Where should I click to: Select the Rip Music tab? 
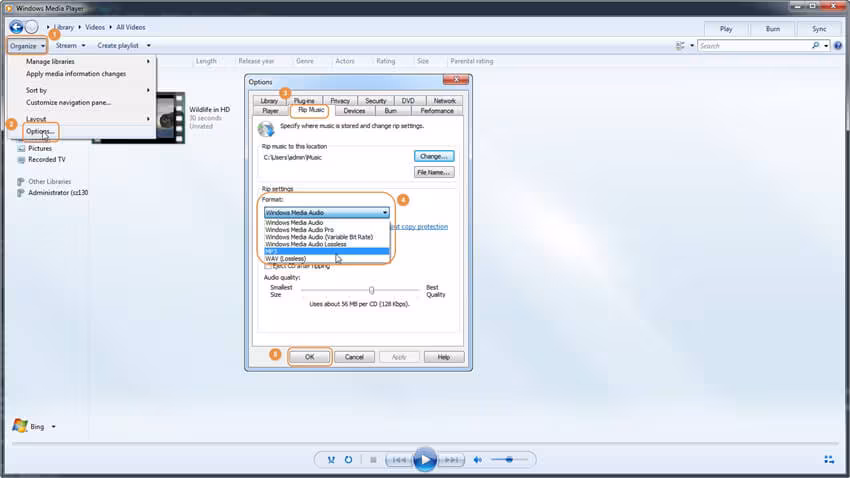click(x=311, y=110)
